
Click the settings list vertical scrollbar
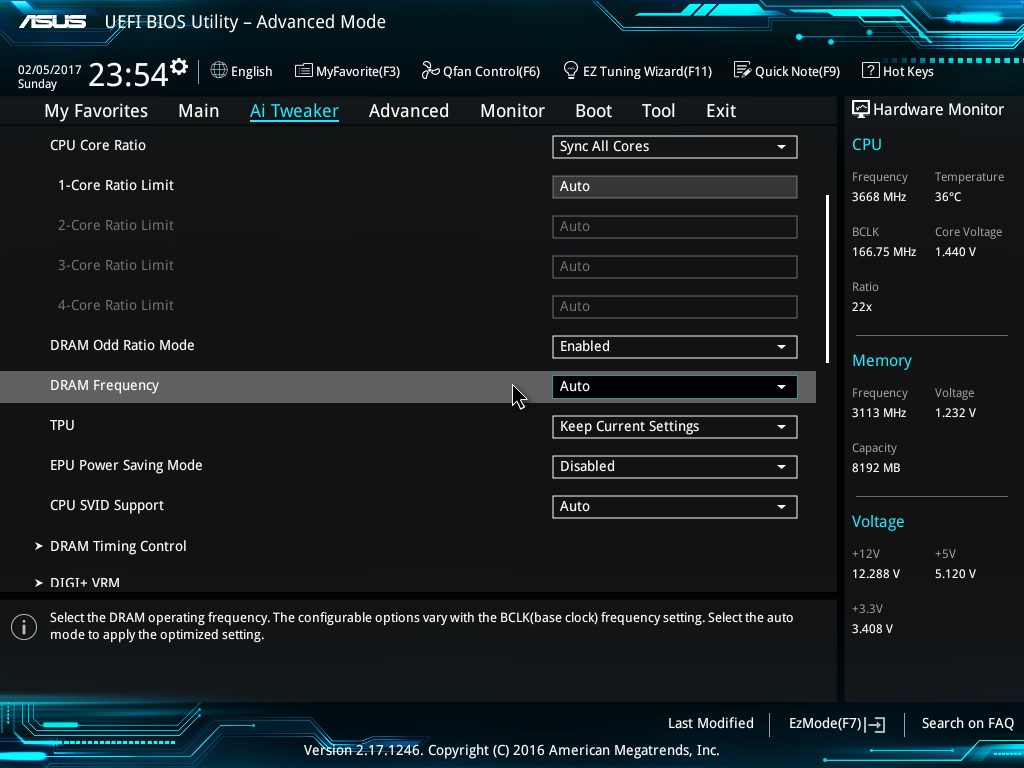click(x=827, y=279)
